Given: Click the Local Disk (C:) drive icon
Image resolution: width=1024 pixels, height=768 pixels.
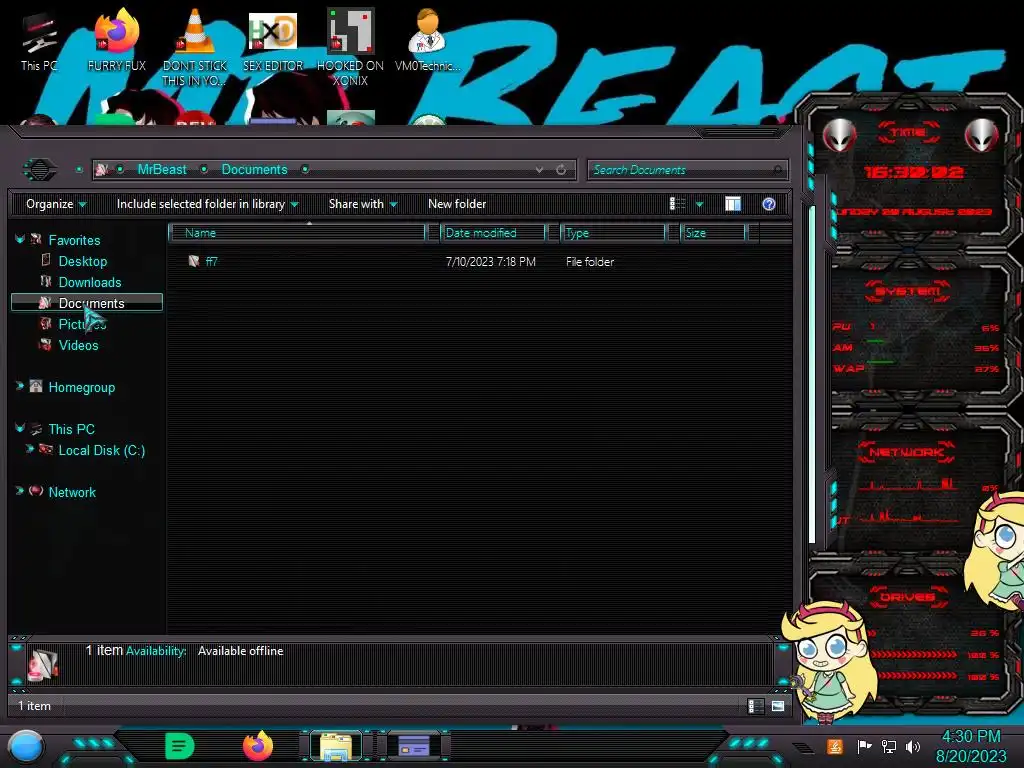Looking at the screenshot, I should [46, 449].
